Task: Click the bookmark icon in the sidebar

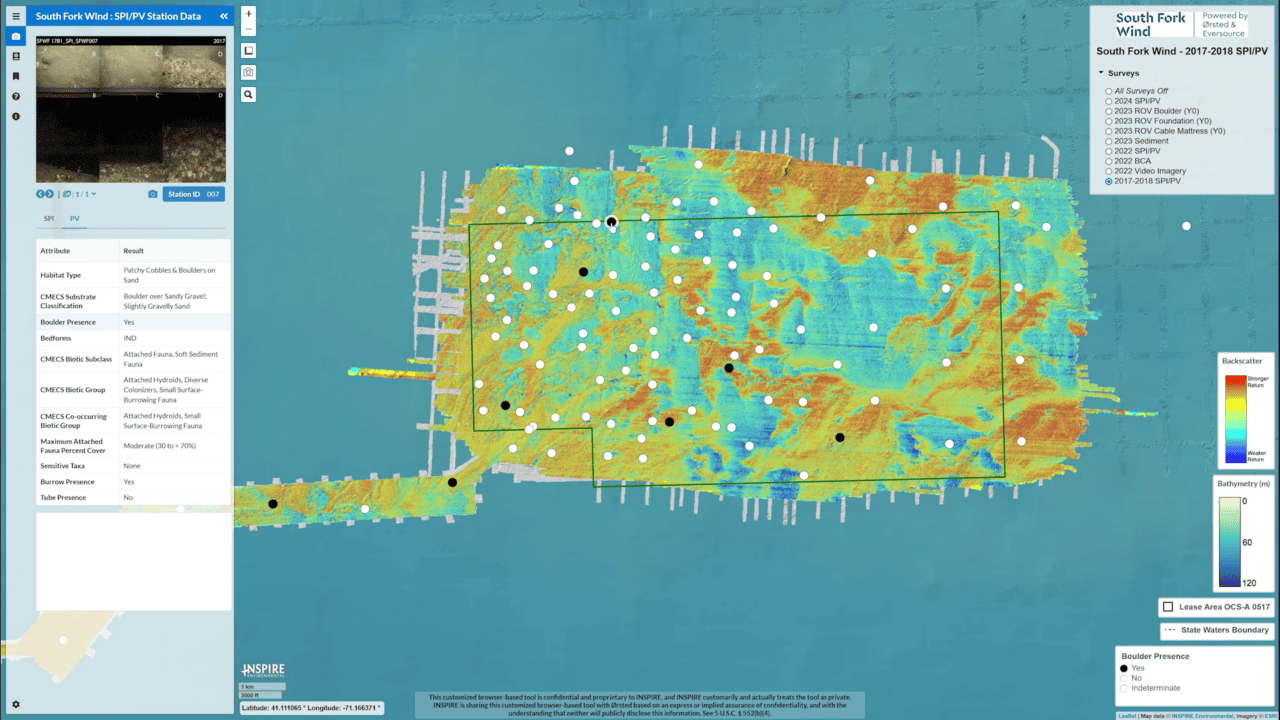Action: (16, 76)
